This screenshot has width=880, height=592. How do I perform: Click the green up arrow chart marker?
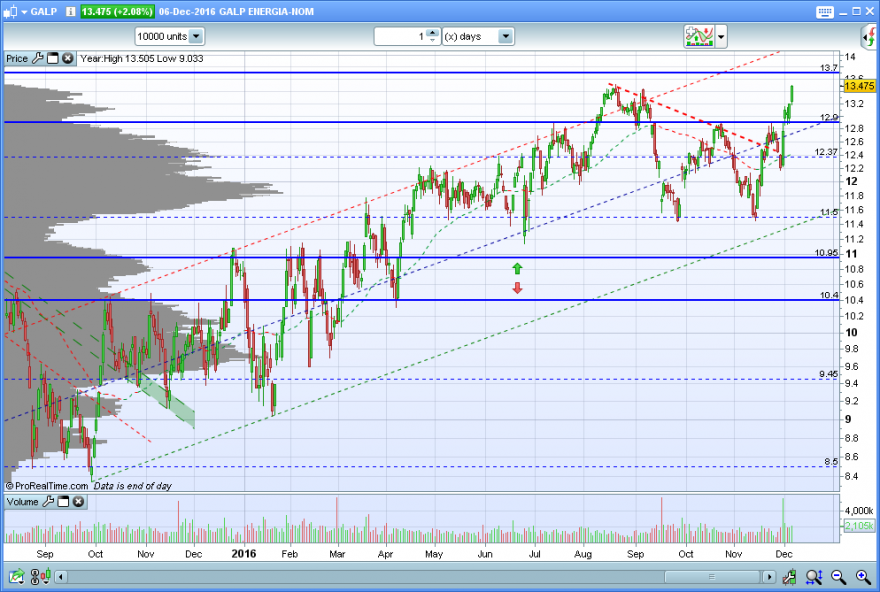(x=517, y=269)
